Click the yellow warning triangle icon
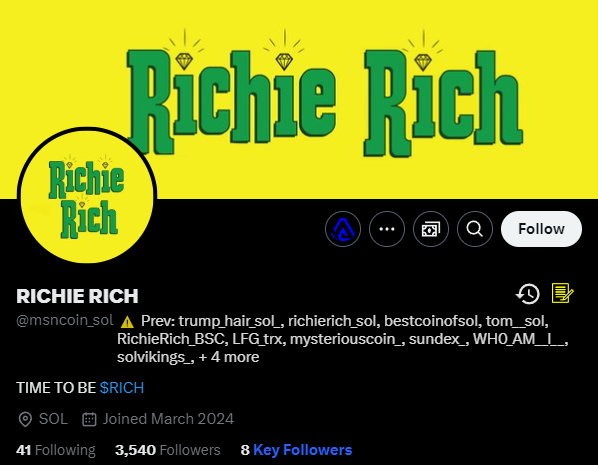This screenshot has height=465, width=598. 127,322
